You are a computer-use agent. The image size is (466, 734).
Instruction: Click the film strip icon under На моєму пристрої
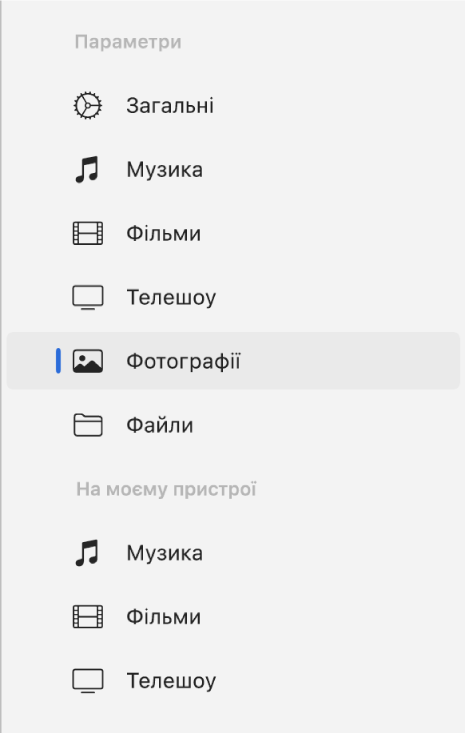point(88,617)
